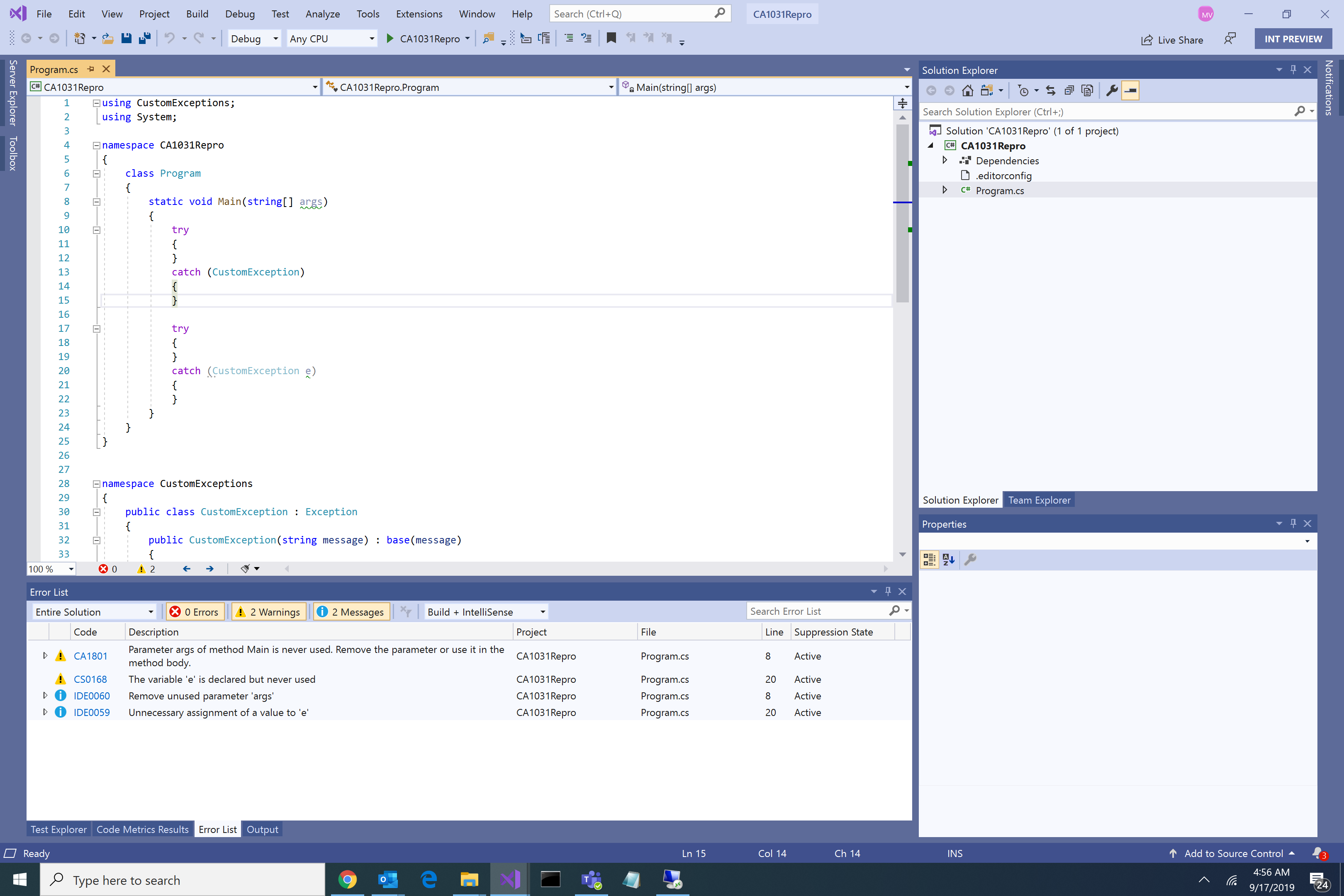1344x896 pixels.
Task: Toggle the Error List filter-clear button
Action: 406,611
